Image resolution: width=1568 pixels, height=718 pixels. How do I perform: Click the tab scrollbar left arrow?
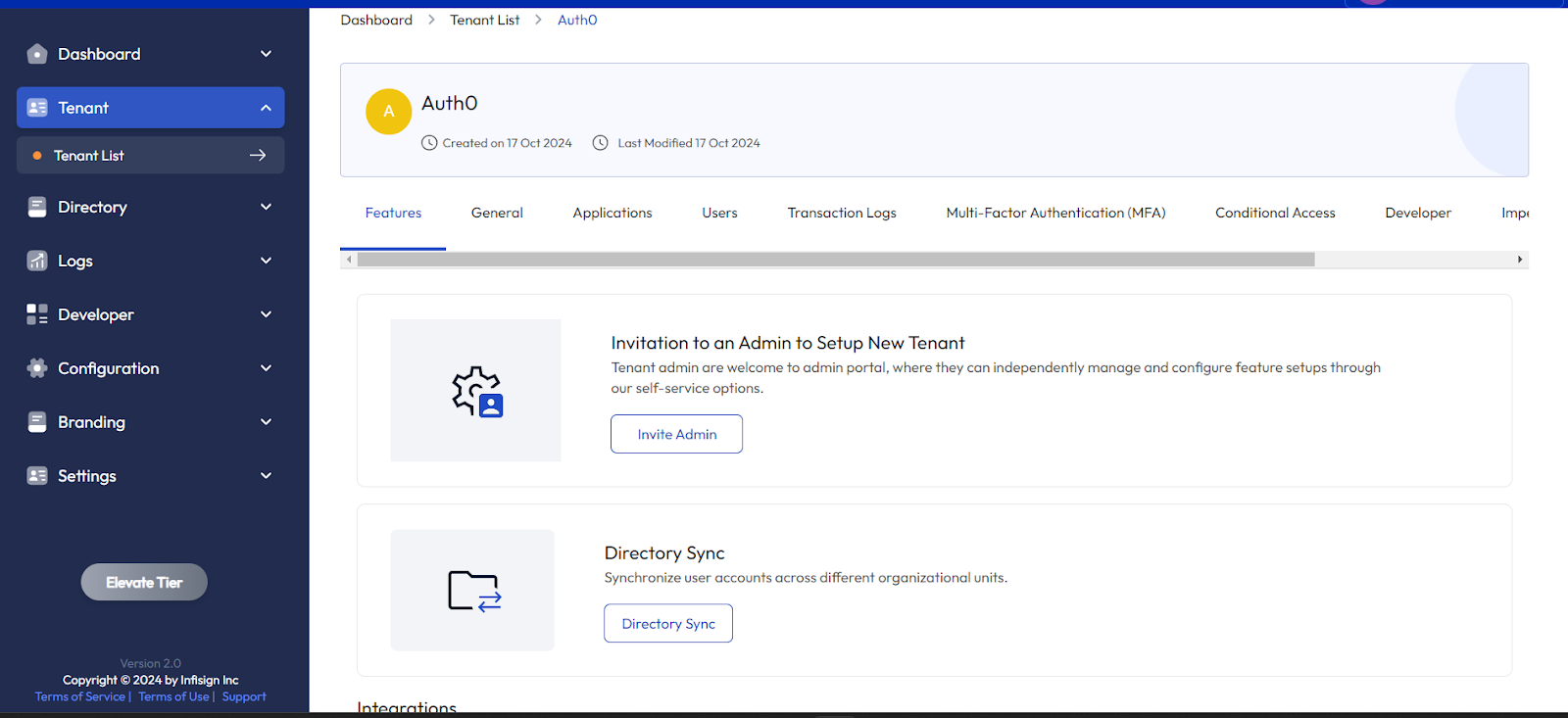click(349, 260)
